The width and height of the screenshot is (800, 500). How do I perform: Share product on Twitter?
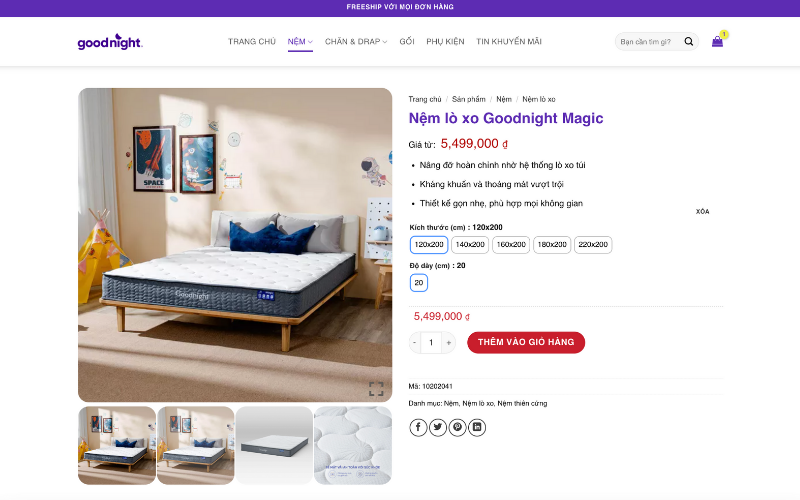pos(438,427)
